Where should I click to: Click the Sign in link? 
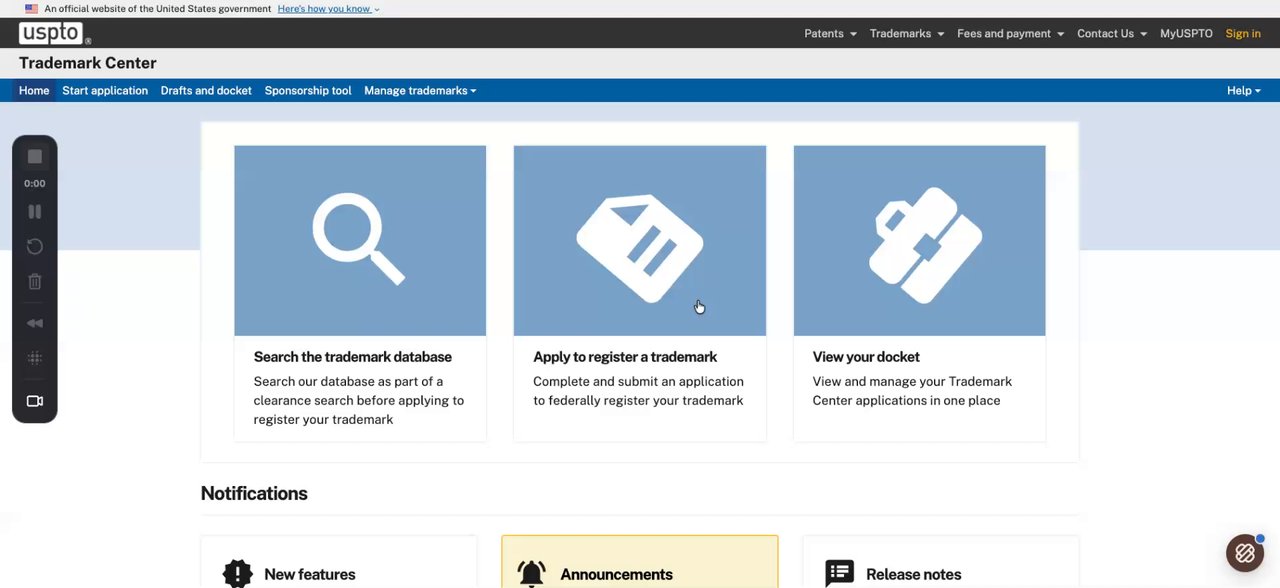point(1243,33)
